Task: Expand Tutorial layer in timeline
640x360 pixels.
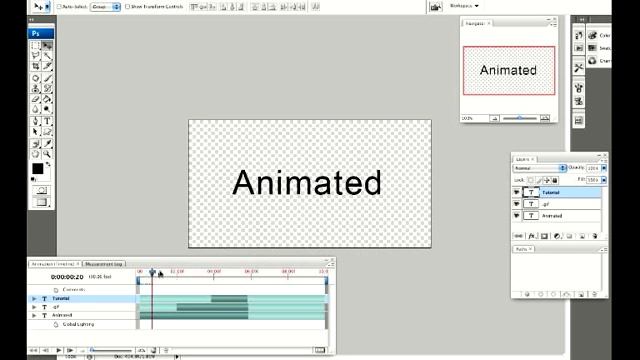Action: [34, 299]
